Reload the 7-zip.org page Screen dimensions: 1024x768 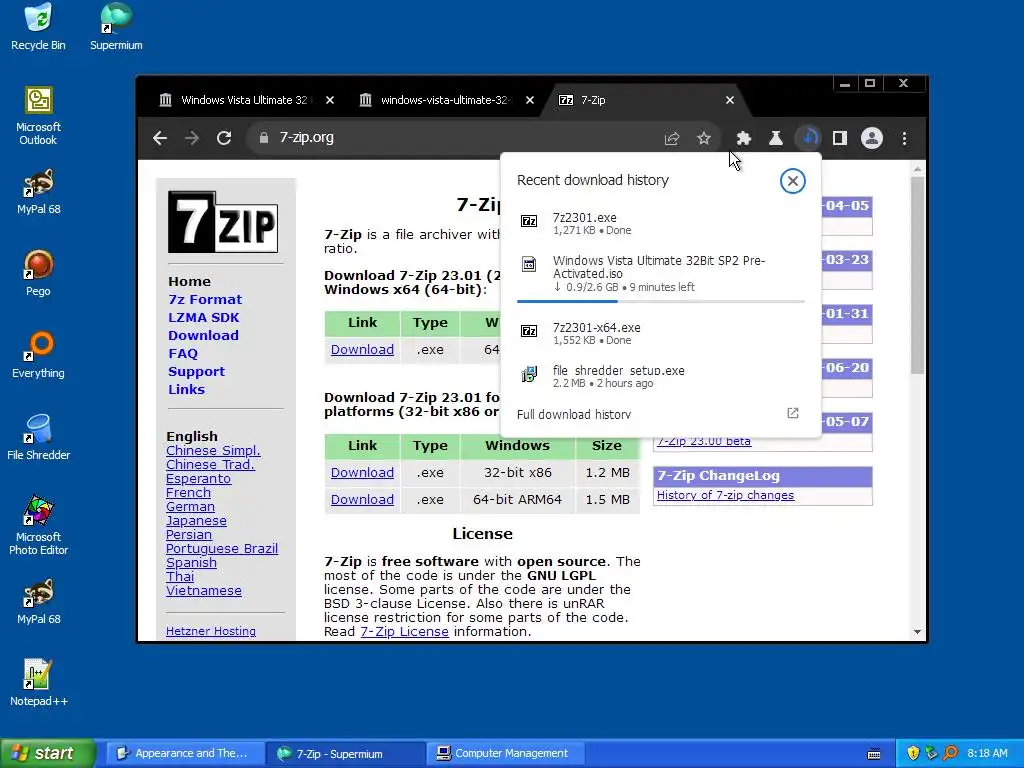224,138
